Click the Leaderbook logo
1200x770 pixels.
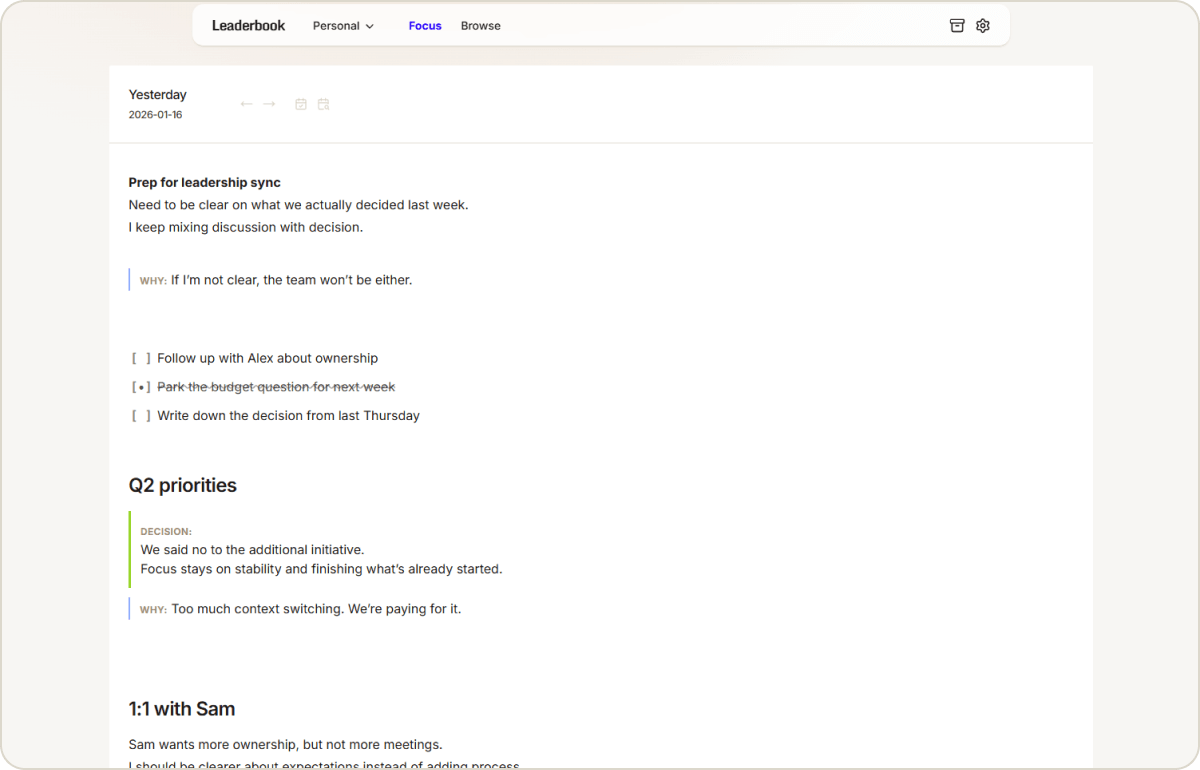tap(248, 26)
